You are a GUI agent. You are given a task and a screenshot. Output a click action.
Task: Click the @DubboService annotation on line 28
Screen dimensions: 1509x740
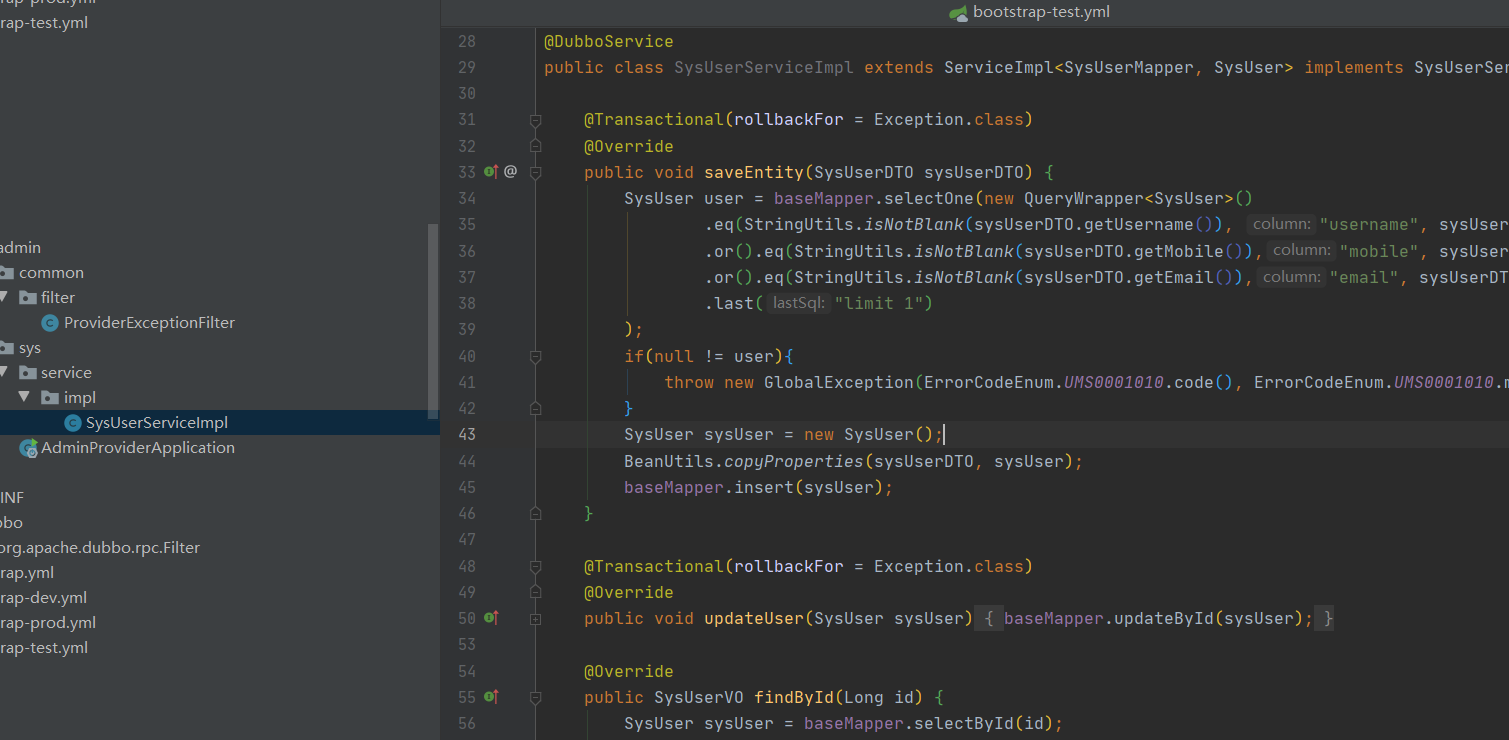click(x=609, y=42)
